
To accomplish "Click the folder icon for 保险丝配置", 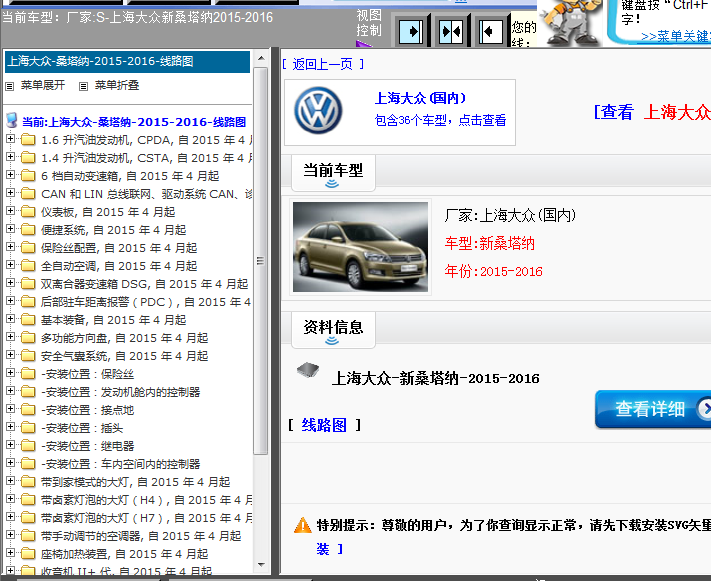I will 28,248.
